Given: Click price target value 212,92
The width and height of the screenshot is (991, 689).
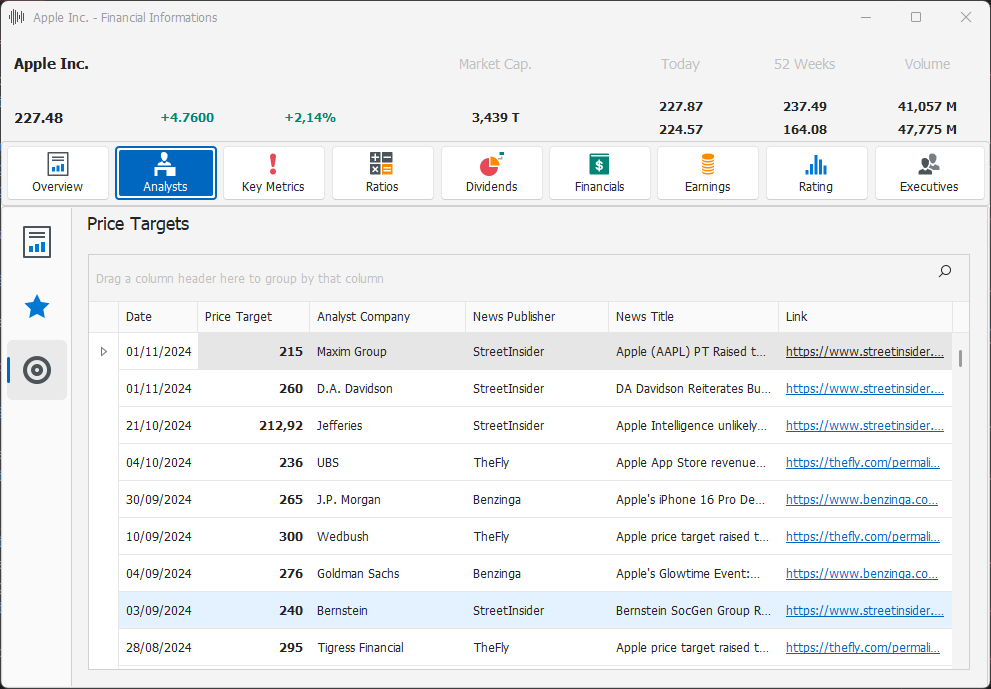Looking at the screenshot, I should pyautogui.click(x=281, y=425).
